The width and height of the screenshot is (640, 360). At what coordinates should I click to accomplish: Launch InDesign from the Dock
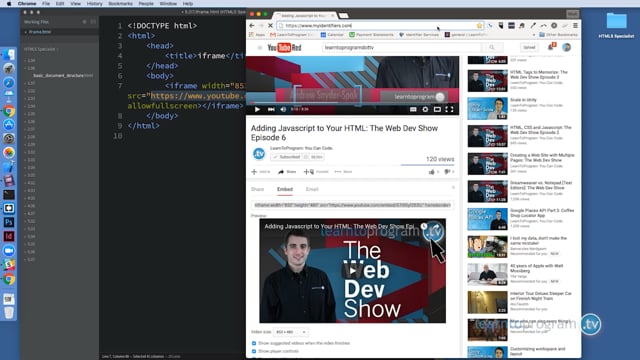click(9, 236)
